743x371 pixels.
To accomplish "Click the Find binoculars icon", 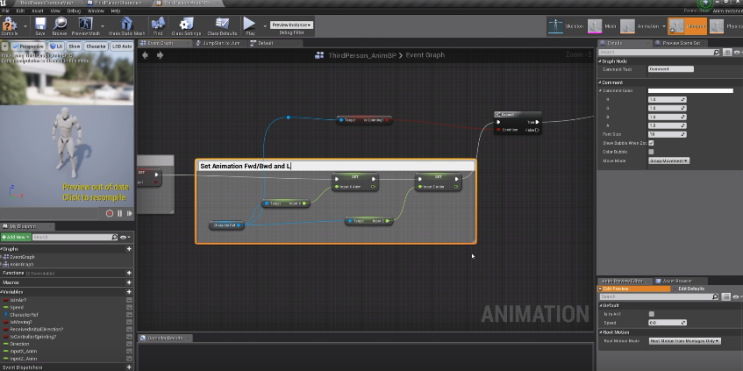I will [x=158, y=24].
